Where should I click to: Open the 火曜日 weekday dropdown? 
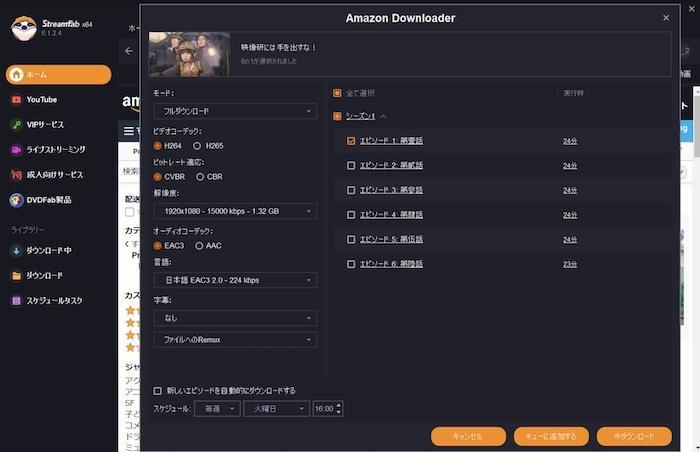276,409
